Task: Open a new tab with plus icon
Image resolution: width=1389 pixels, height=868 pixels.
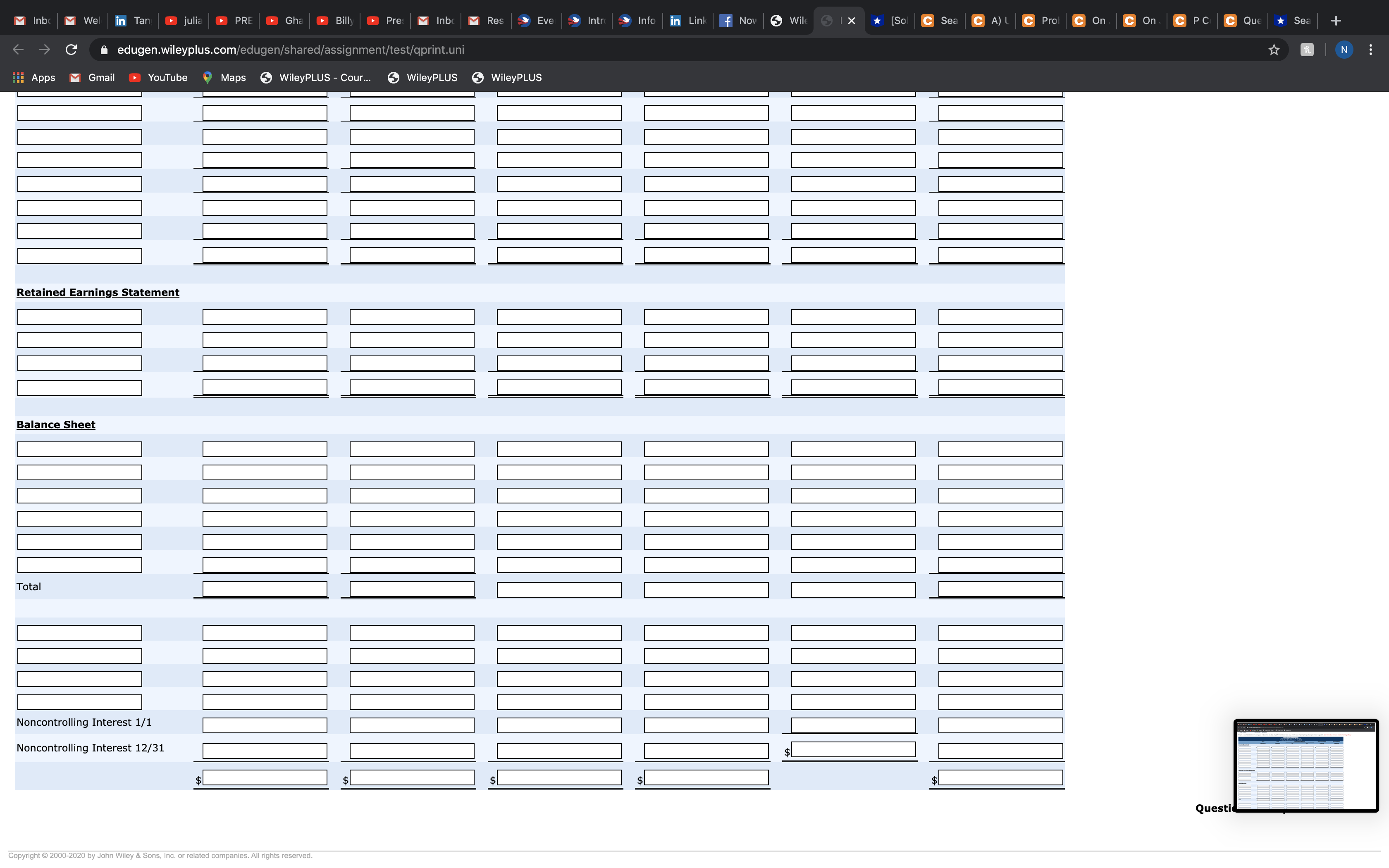Action: (x=1336, y=21)
